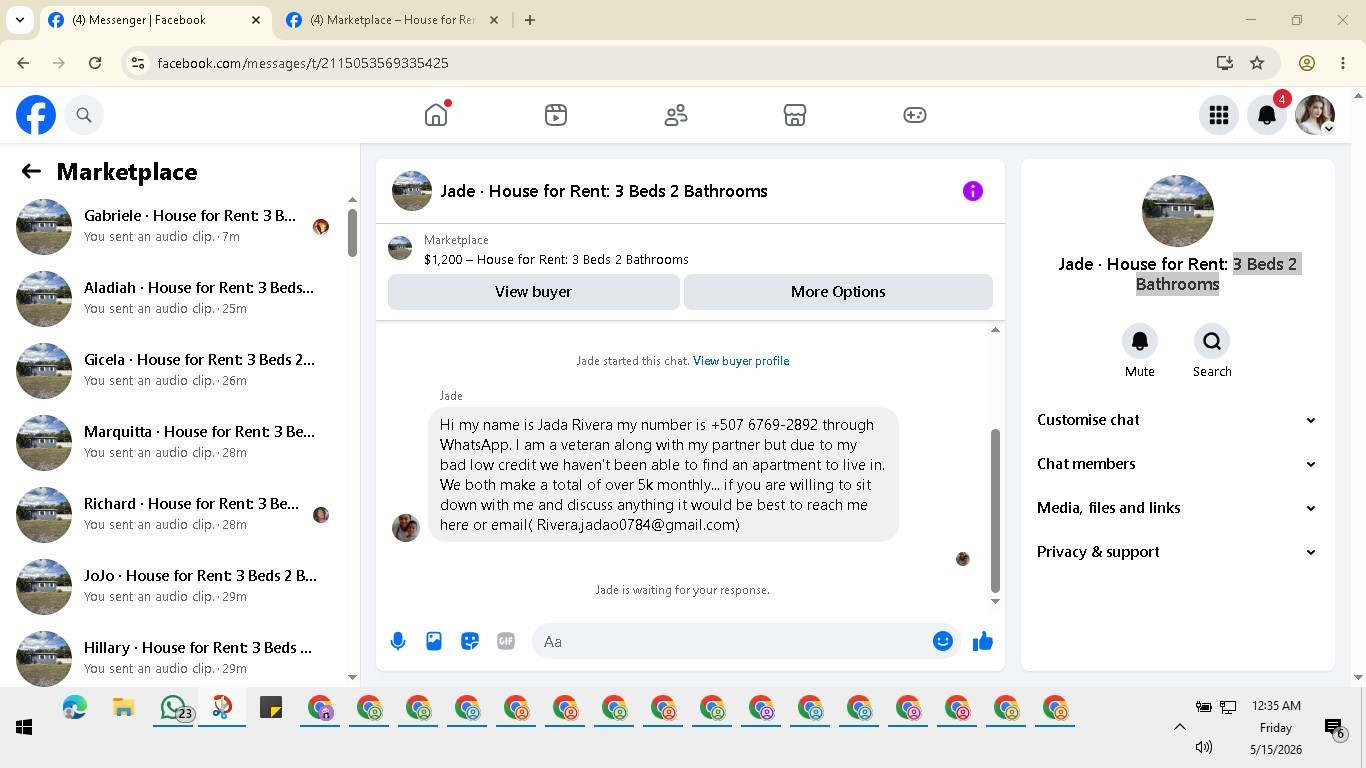Open the Marketplace storefront icon

[x=795, y=115]
